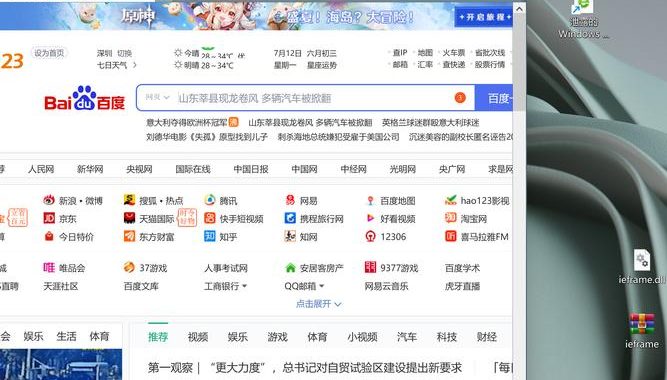Screen dimensions: 667x380
Task: Open the Sina Weibo site icon
Action: [49, 200]
